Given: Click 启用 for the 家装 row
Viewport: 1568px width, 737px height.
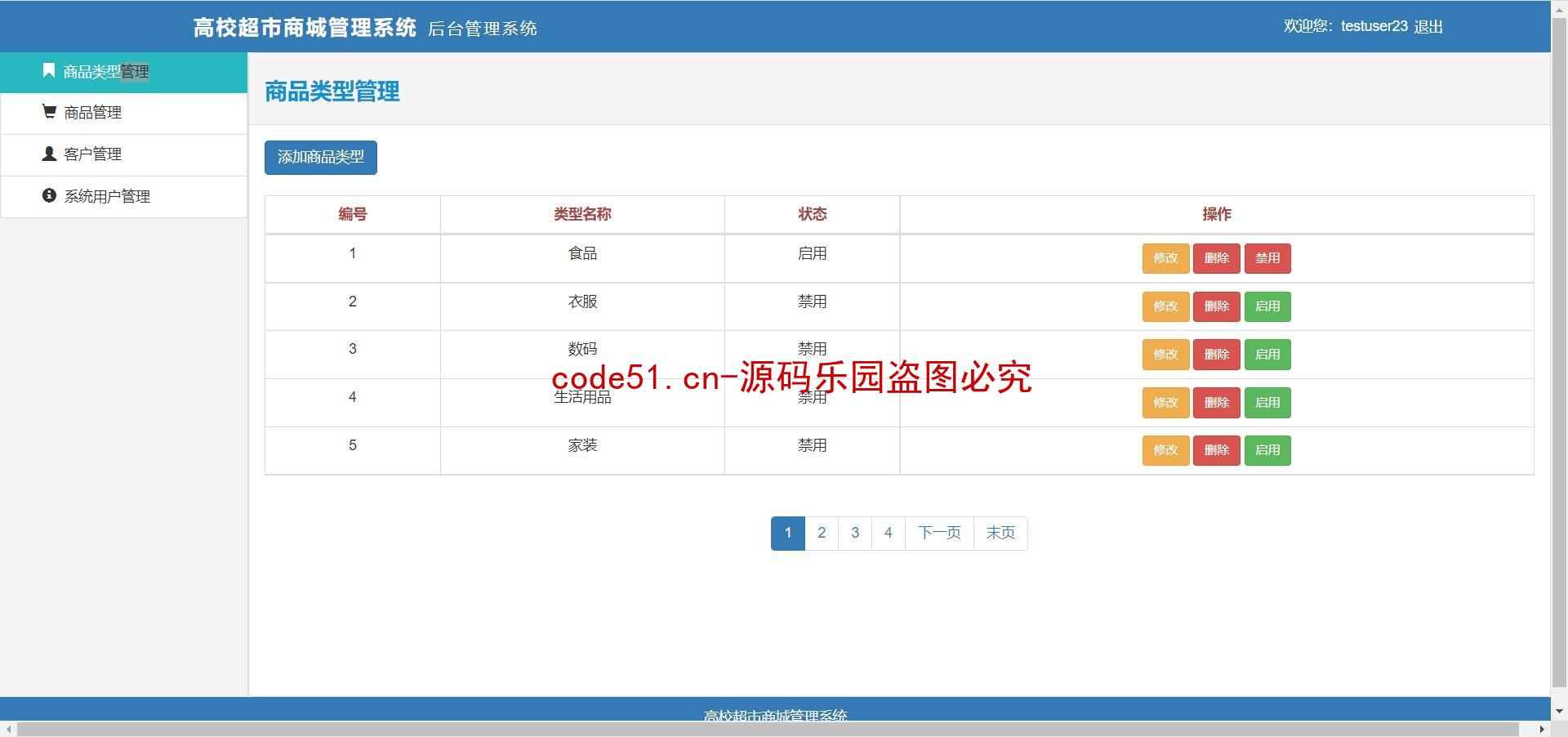Looking at the screenshot, I should (x=1267, y=450).
